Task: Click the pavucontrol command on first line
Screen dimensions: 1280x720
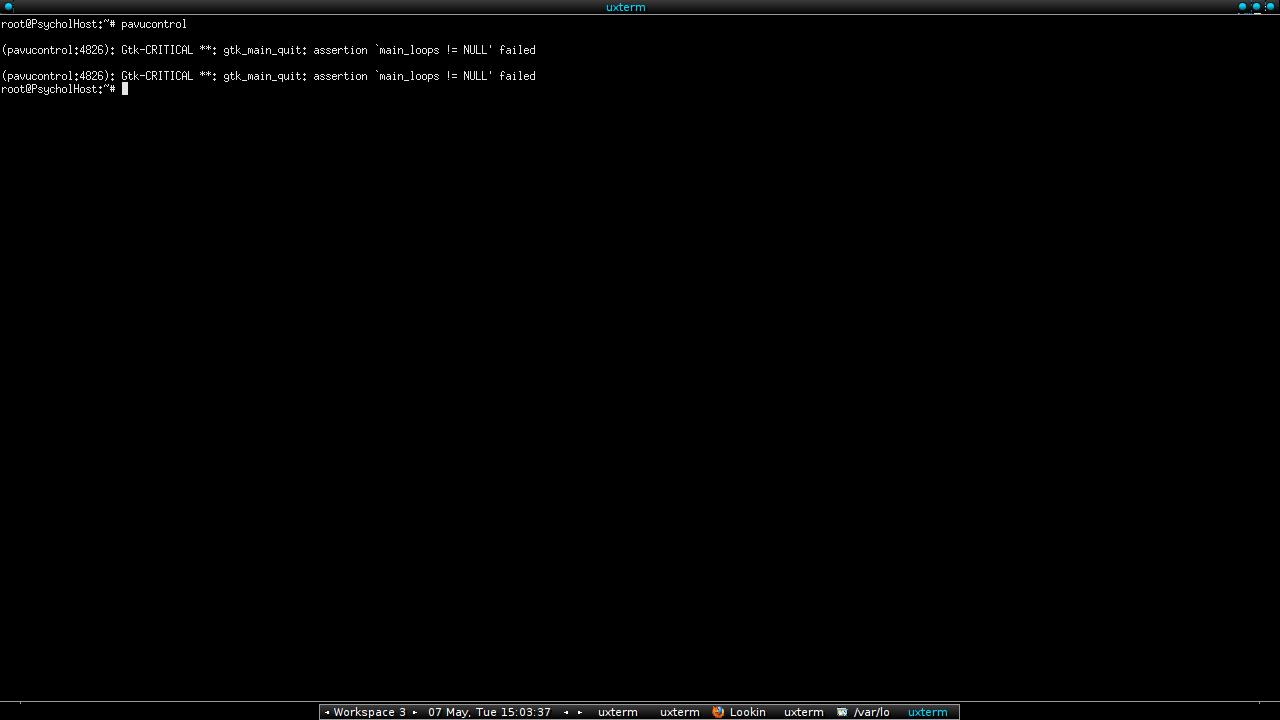Action: coord(153,24)
